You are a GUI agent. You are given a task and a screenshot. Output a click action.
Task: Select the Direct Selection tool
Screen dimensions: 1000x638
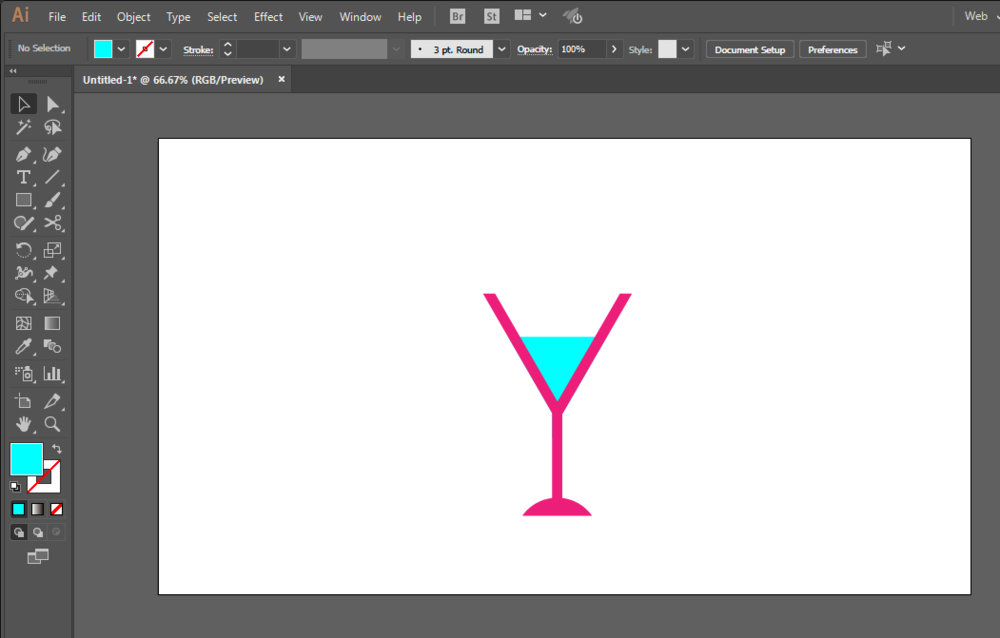pos(53,104)
